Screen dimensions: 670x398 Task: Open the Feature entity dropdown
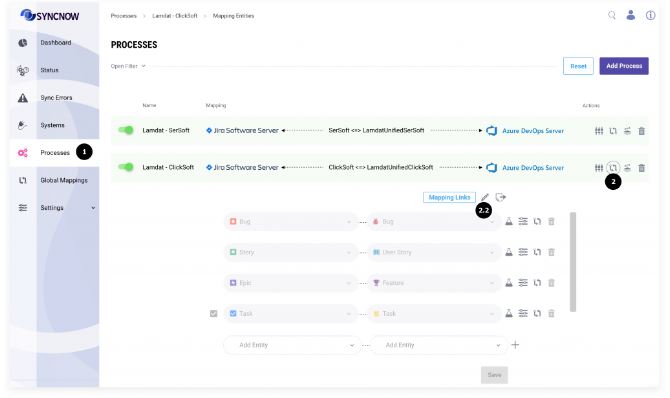click(434, 283)
